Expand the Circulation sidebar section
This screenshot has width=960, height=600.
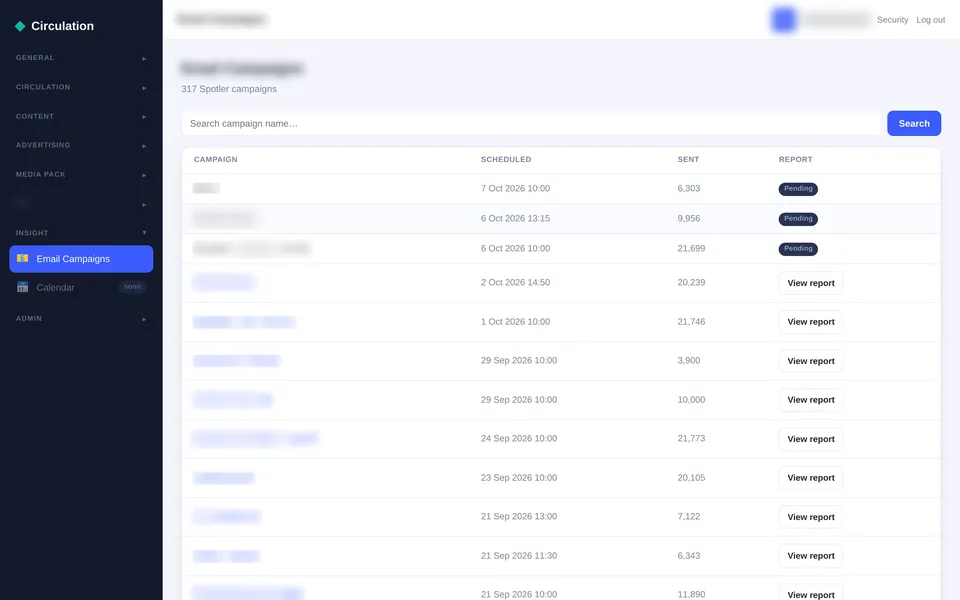click(x=81, y=87)
